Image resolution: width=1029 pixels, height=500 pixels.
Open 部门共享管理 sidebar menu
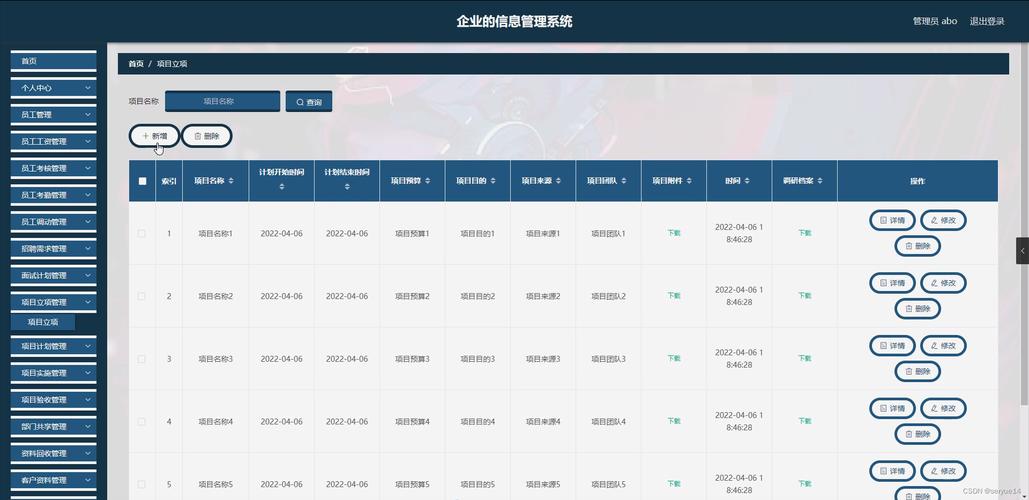pyautogui.click(x=54, y=427)
